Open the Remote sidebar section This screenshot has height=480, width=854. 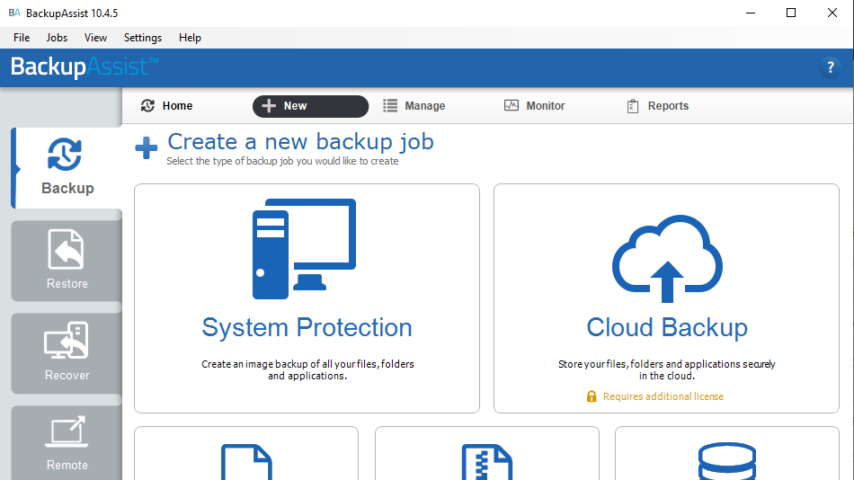tap(66, 443)
